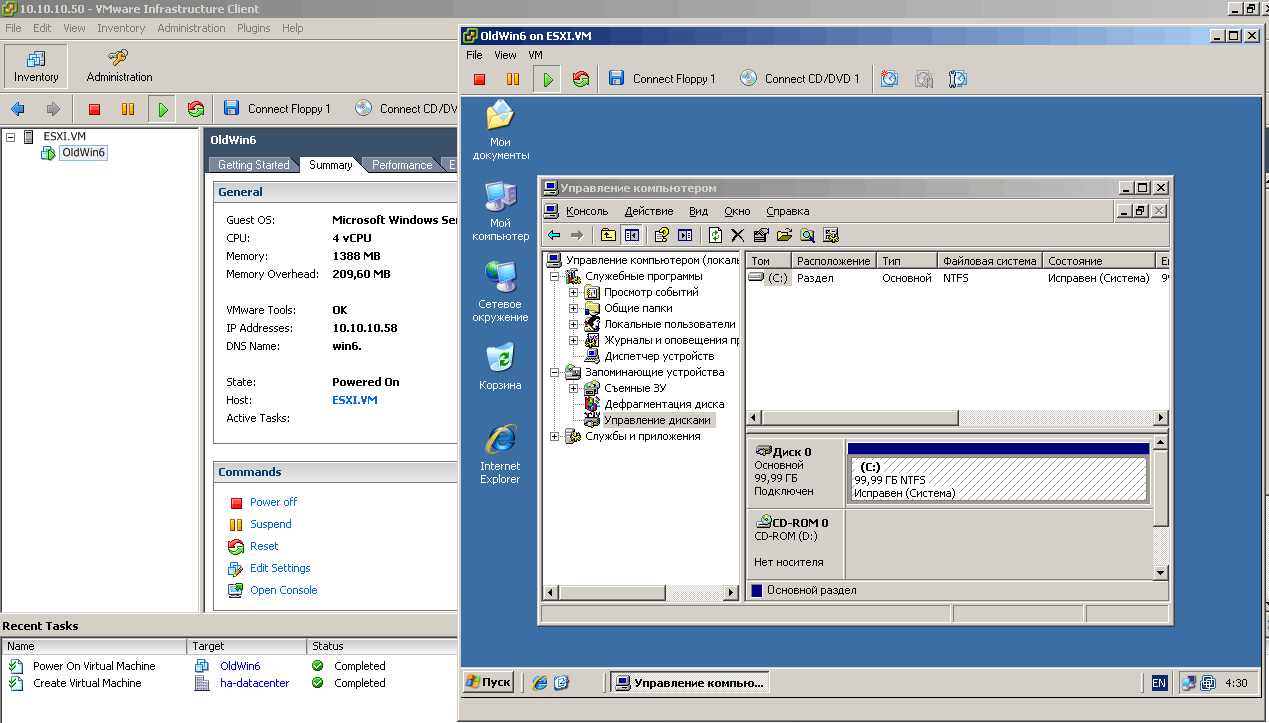Click Forward arrow in Infrastructure Client toolbar

(x=53, y=109)
